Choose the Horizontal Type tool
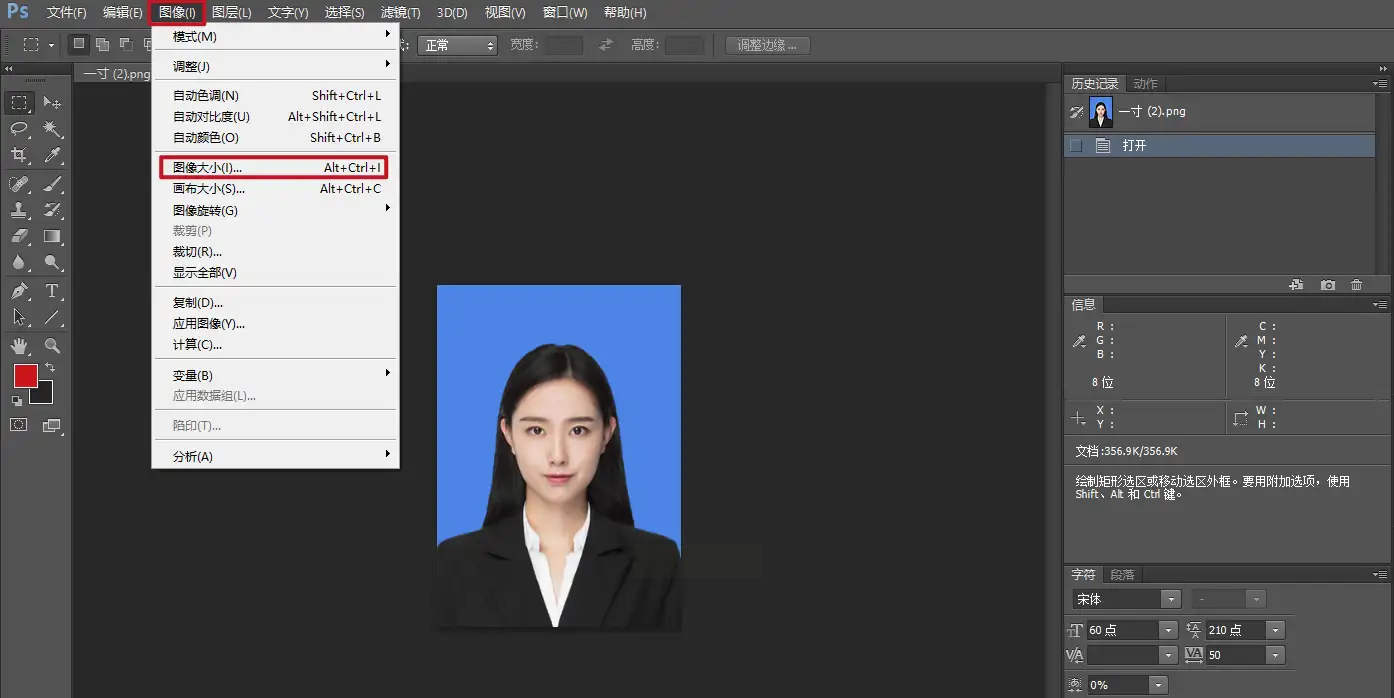 52,291
